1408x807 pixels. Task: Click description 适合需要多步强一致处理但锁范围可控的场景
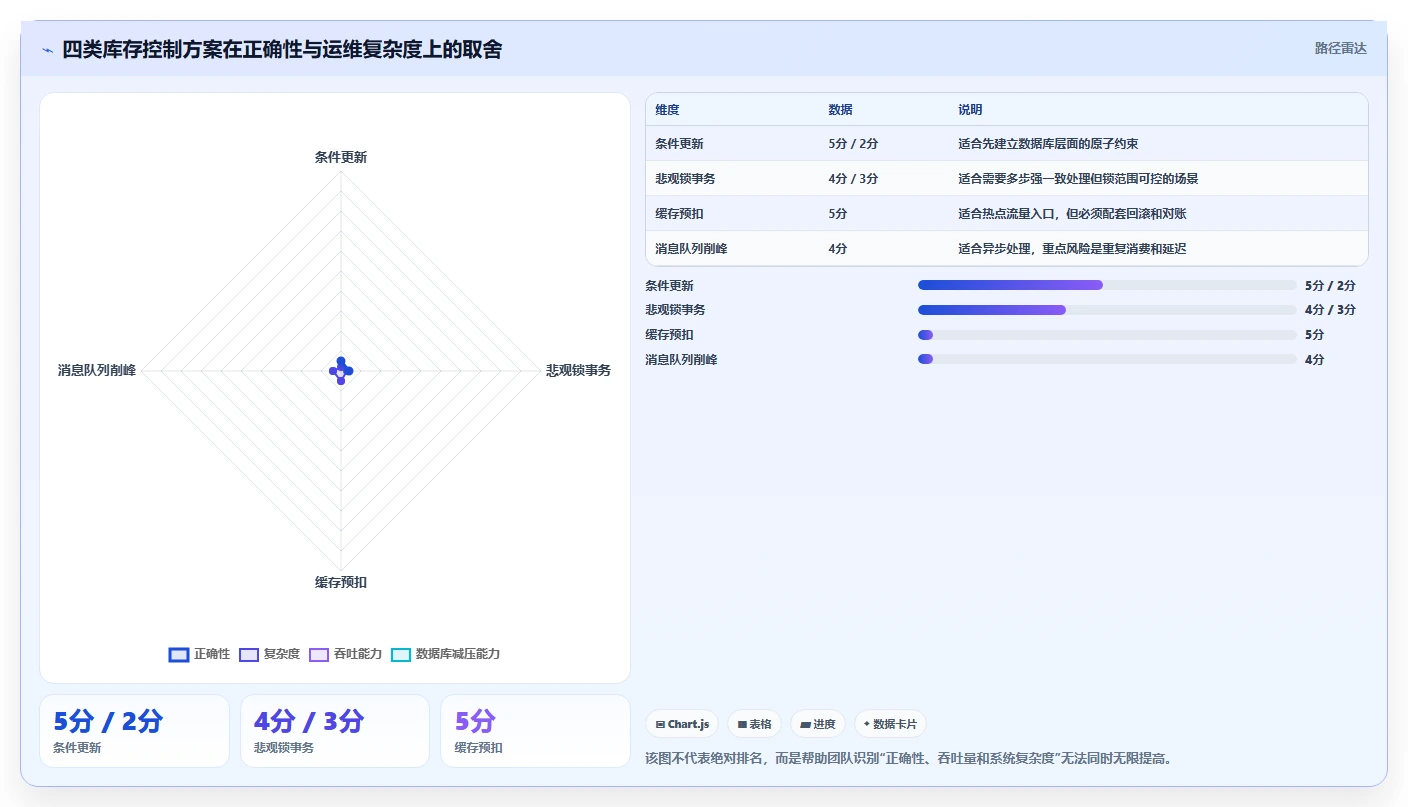[x=1078, y=179]
